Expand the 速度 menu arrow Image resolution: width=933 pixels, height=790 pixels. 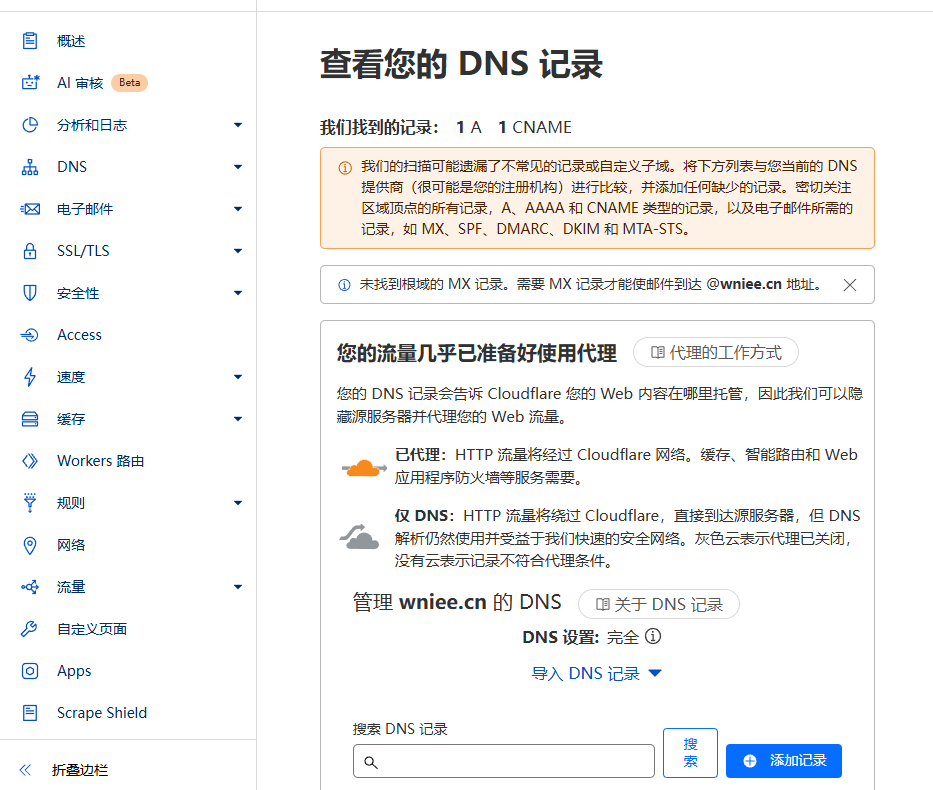coord(238,377)
